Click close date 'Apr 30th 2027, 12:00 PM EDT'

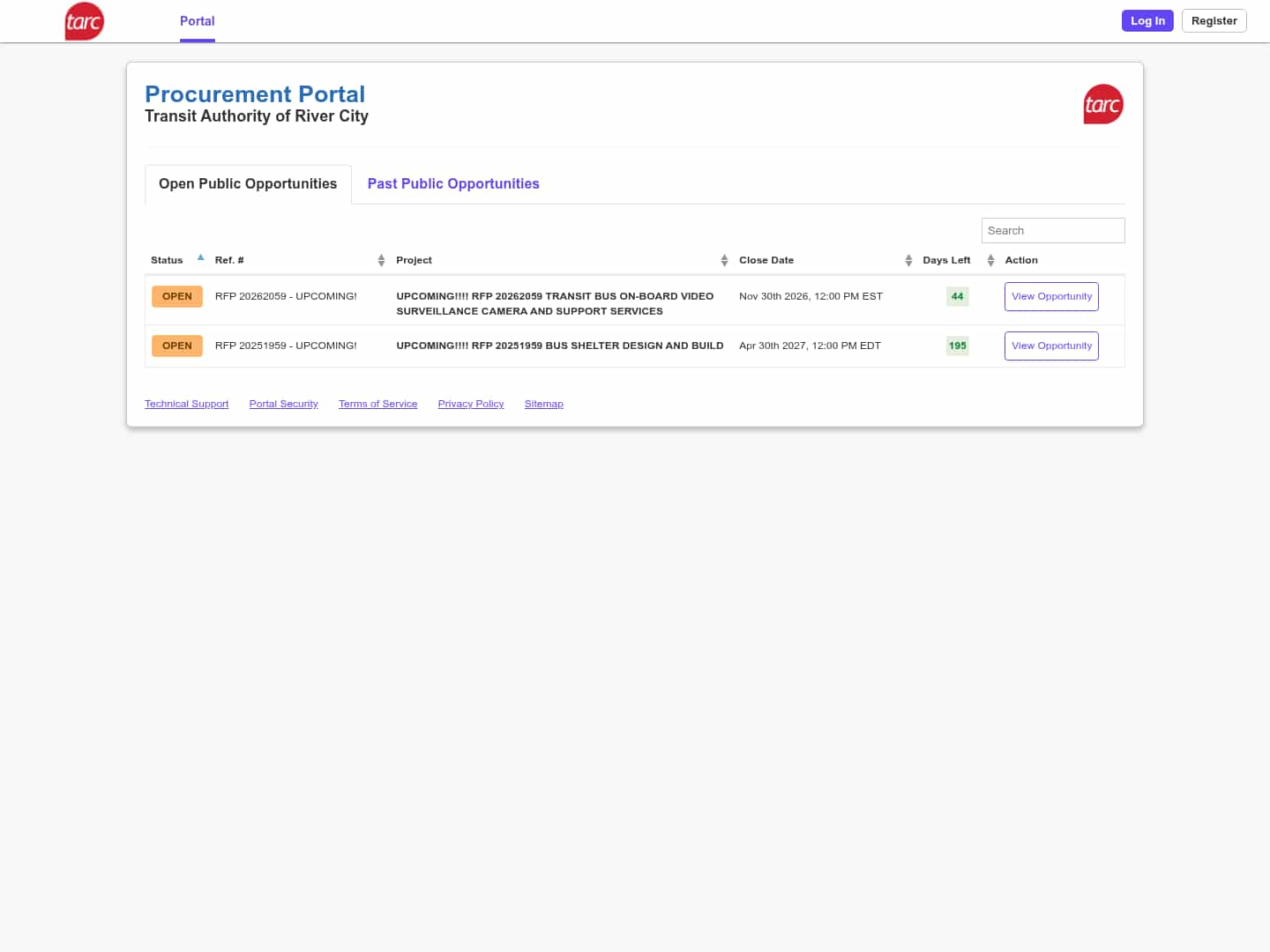point(810,346)
